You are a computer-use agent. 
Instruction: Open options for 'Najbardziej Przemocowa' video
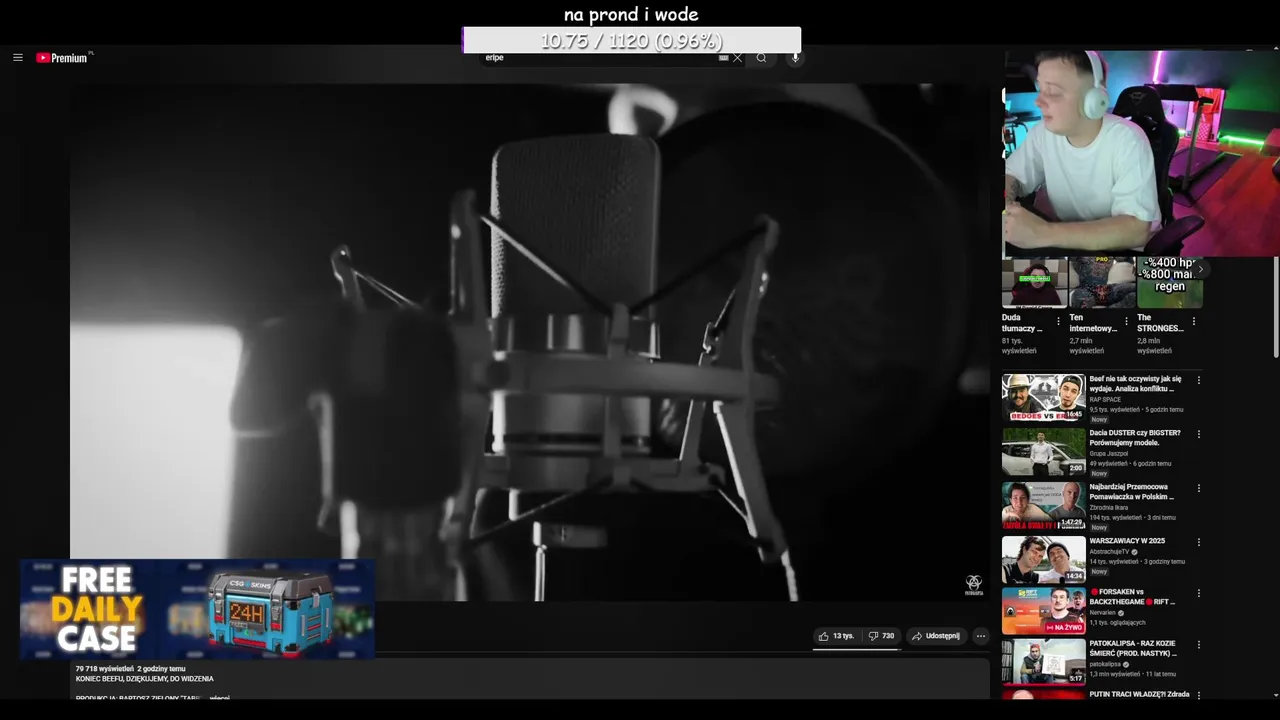pyautogui.click(x=1199, y=488)
